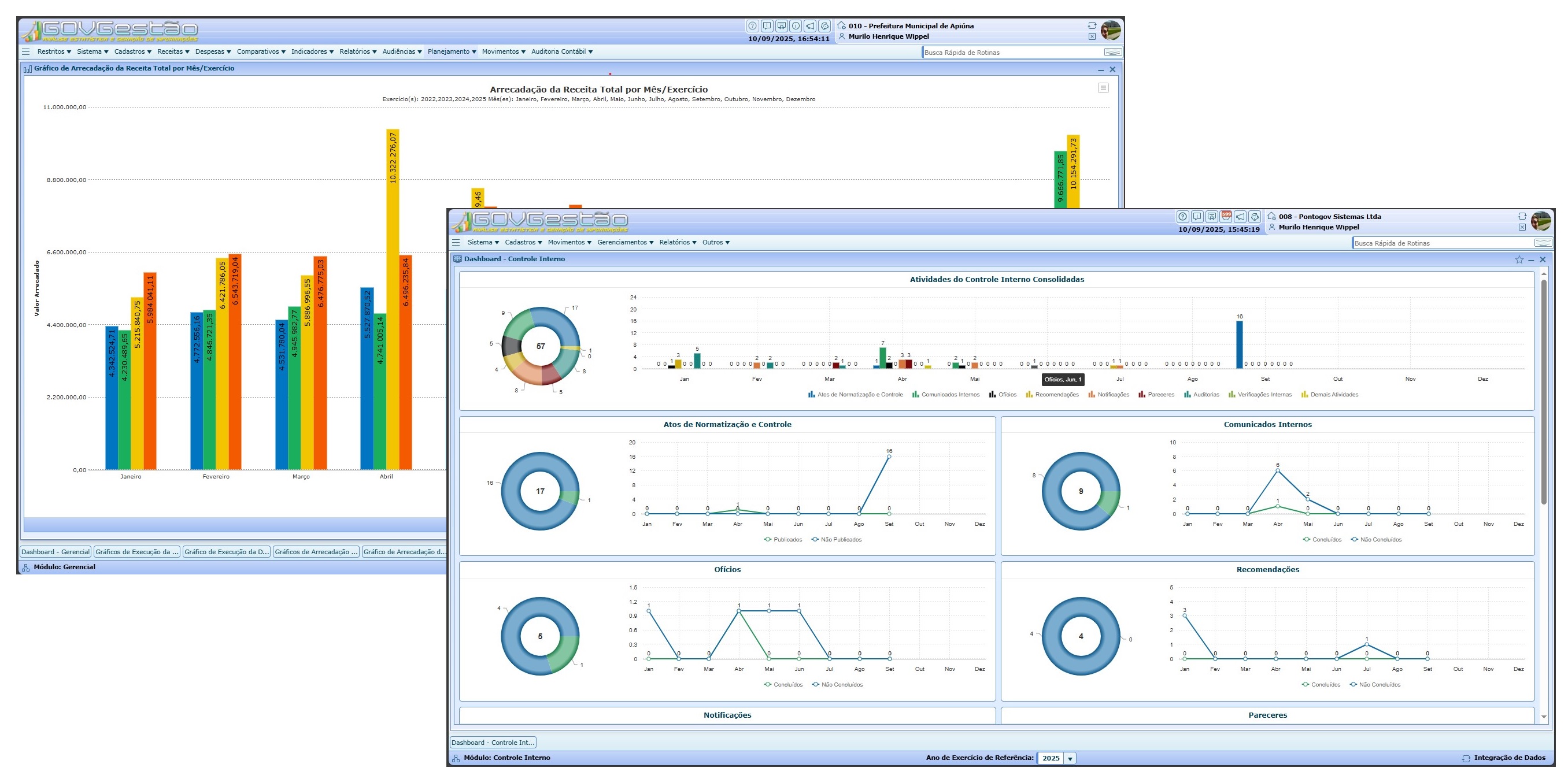Click the virtual keyboard icon in Pontogov search
The image size is (1568, 779).
pos(1543,243)
